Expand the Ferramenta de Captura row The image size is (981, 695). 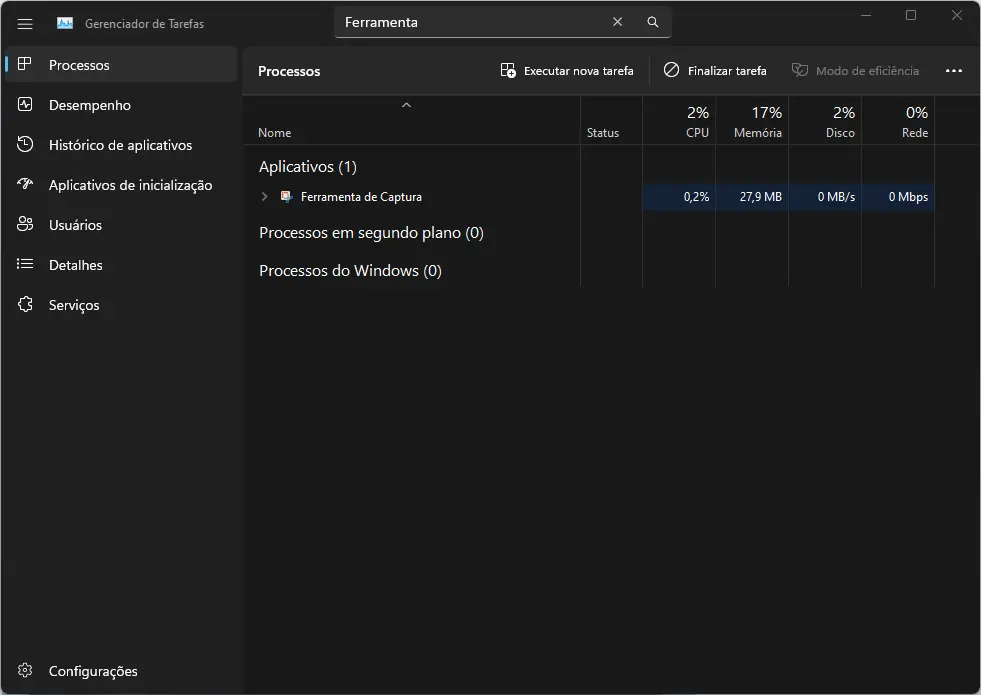point(265,197)
